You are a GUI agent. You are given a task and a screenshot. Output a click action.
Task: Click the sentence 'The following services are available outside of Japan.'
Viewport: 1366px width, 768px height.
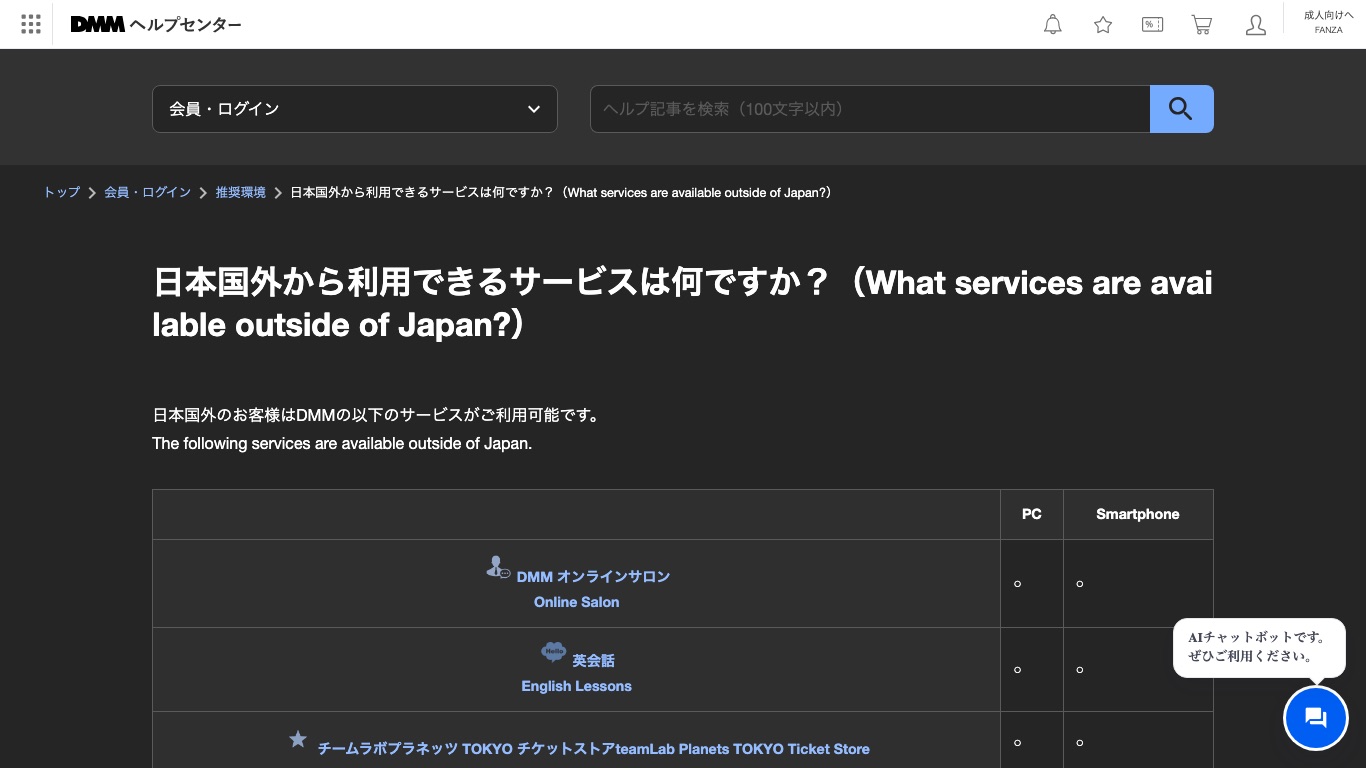click(342, 443)
